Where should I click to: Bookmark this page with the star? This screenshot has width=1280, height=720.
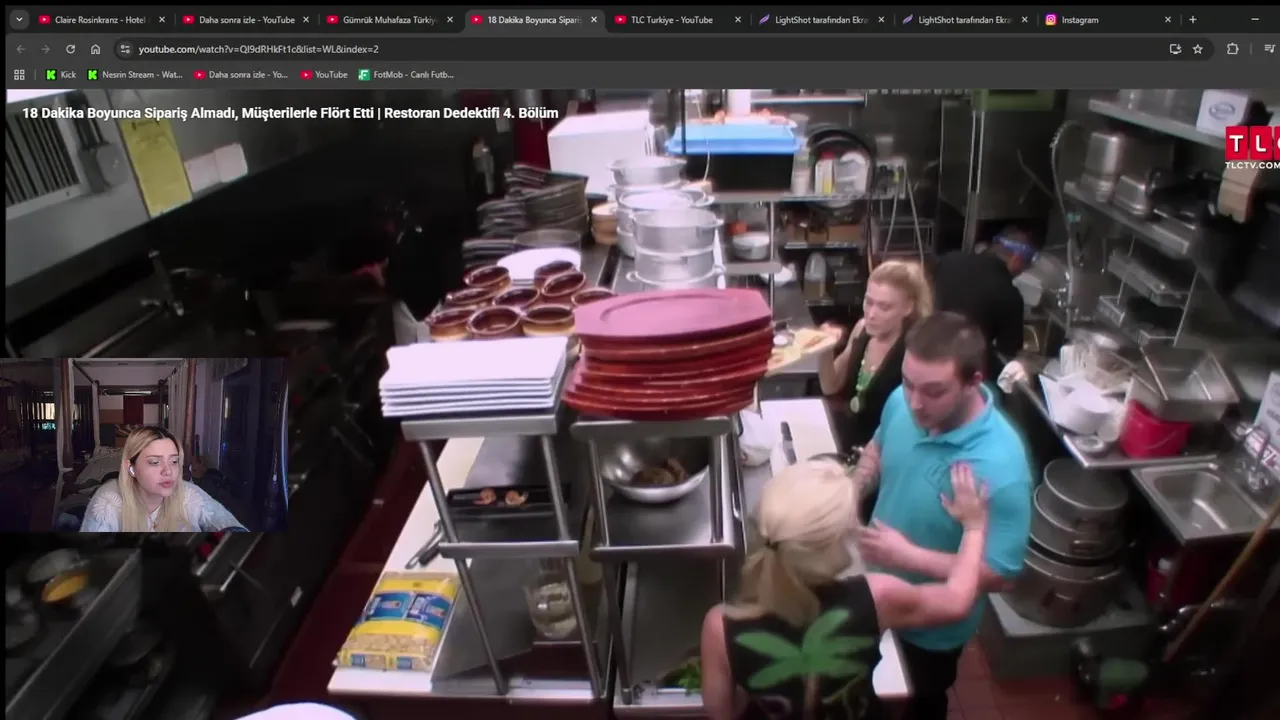tap(1198, 49)
